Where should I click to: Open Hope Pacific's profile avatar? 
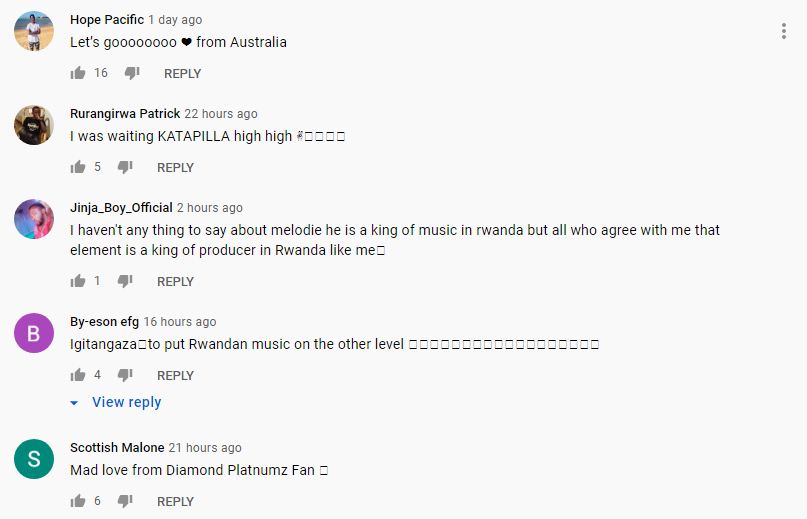pos(34,31)
